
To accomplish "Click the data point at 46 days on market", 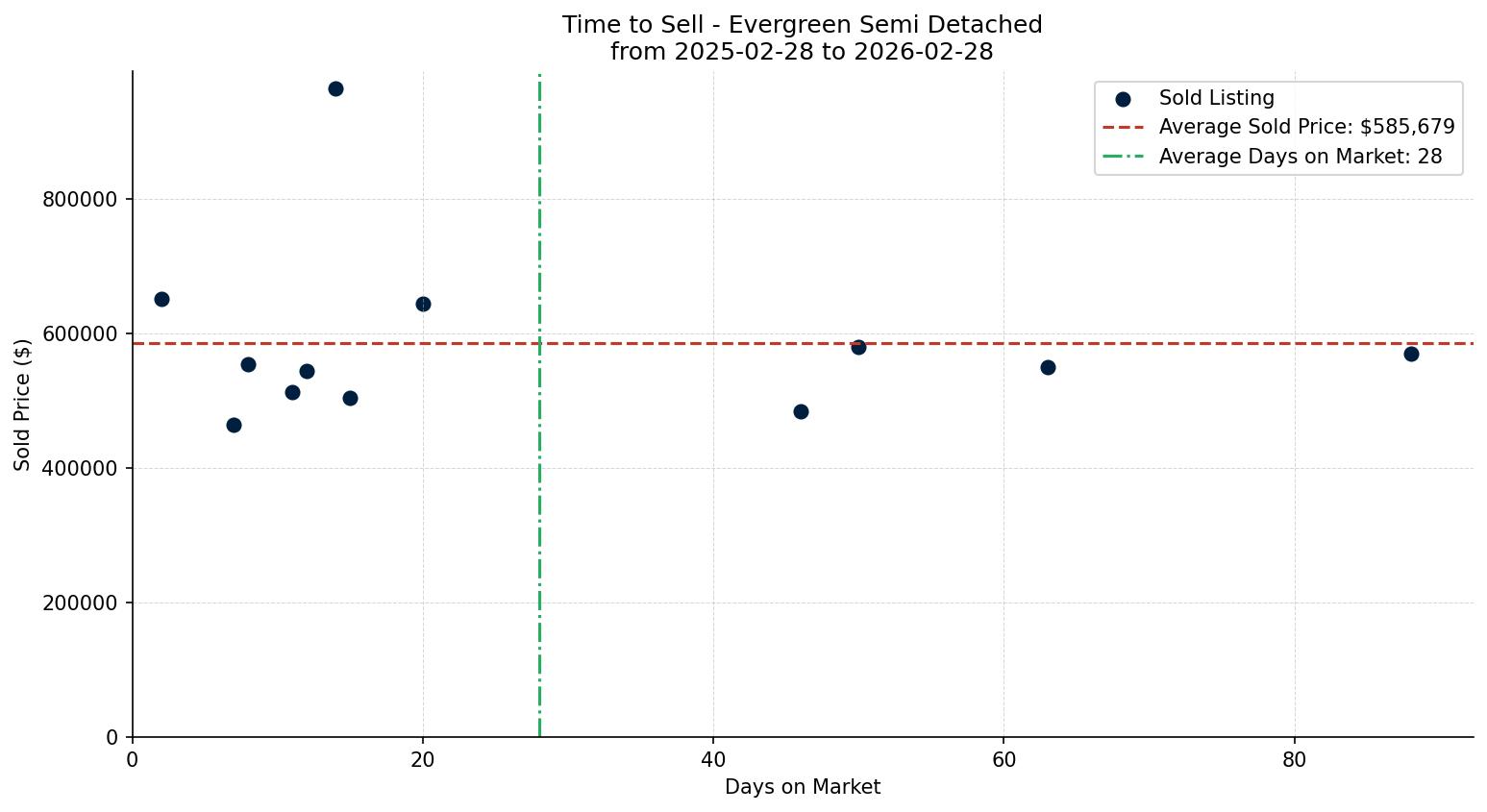I will 801,411.
